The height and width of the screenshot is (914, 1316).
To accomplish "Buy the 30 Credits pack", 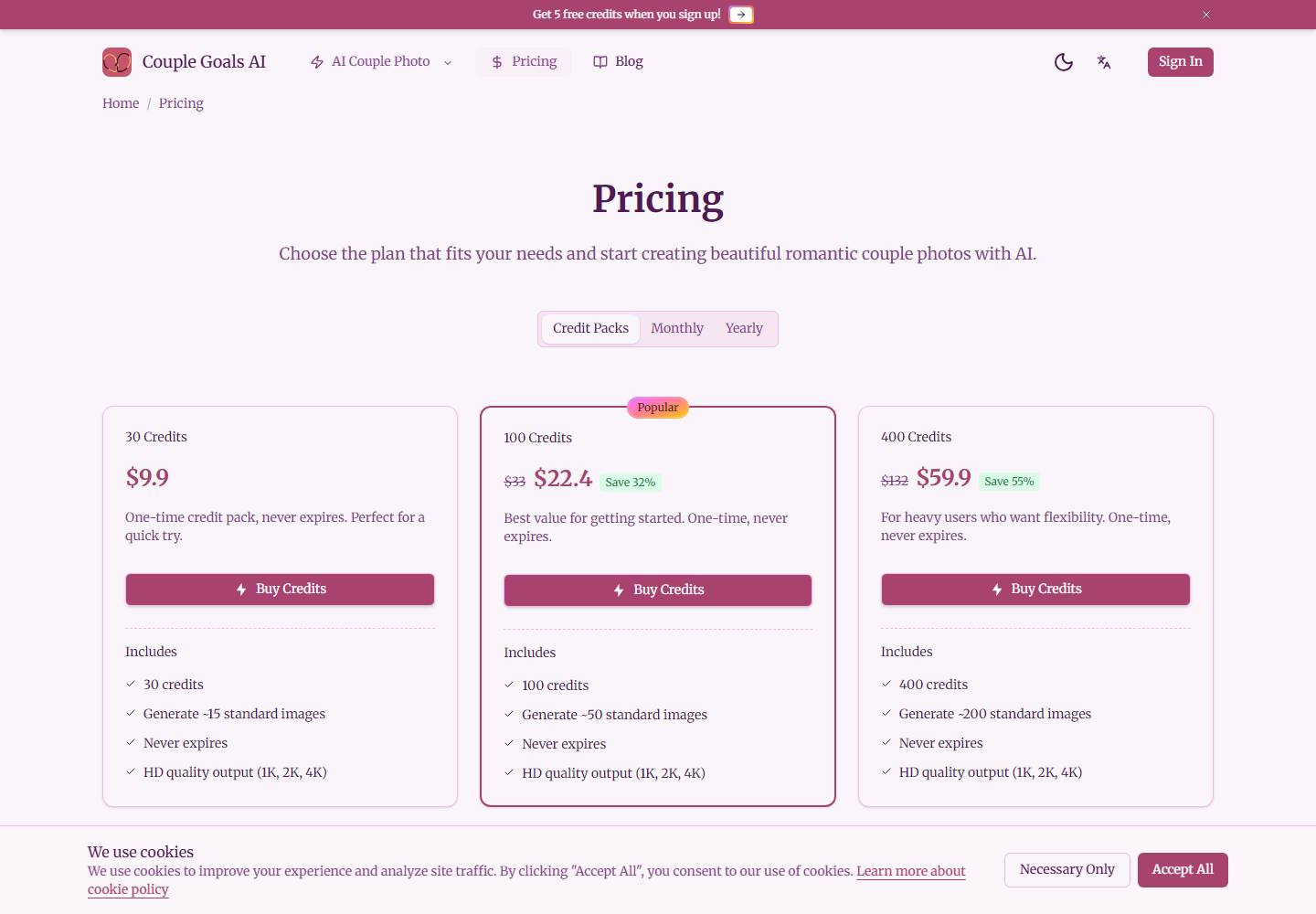I will click(280, 590).
